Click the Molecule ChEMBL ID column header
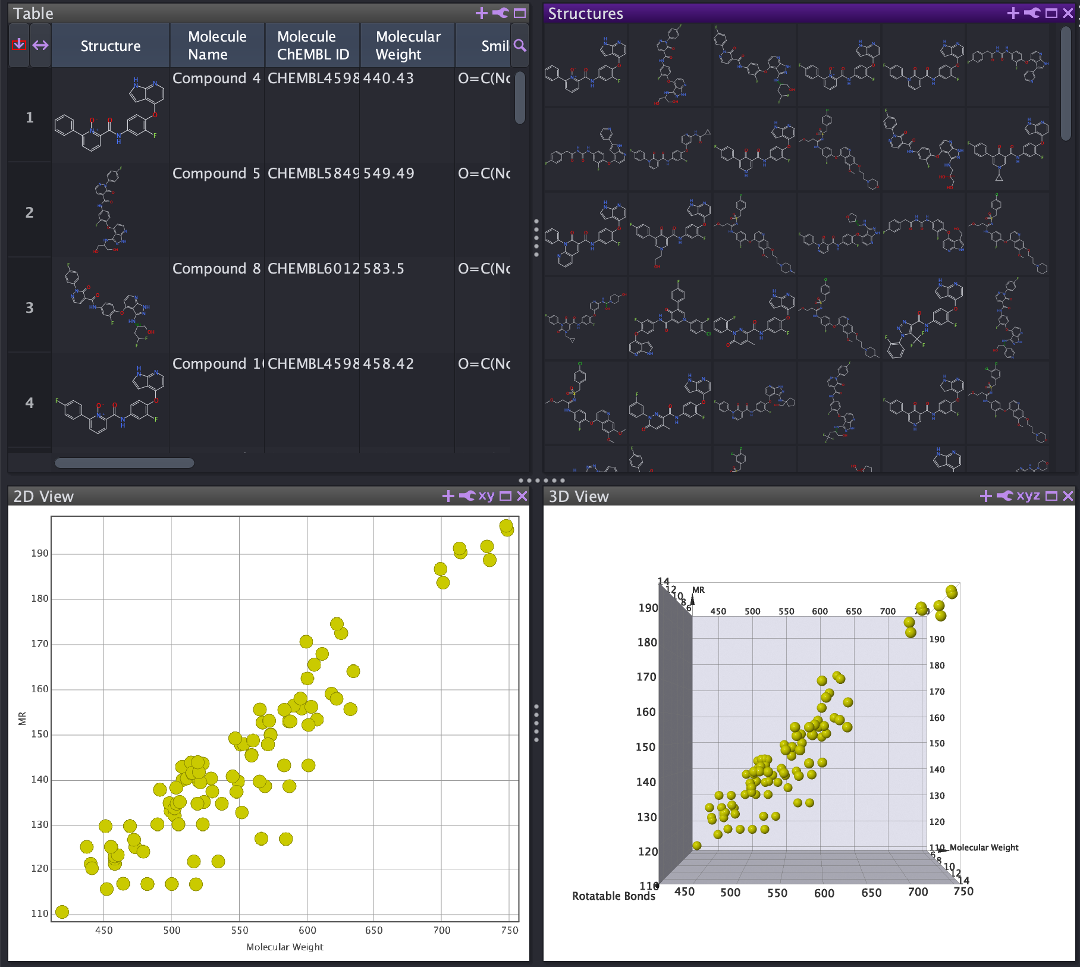 coord(312,46)
